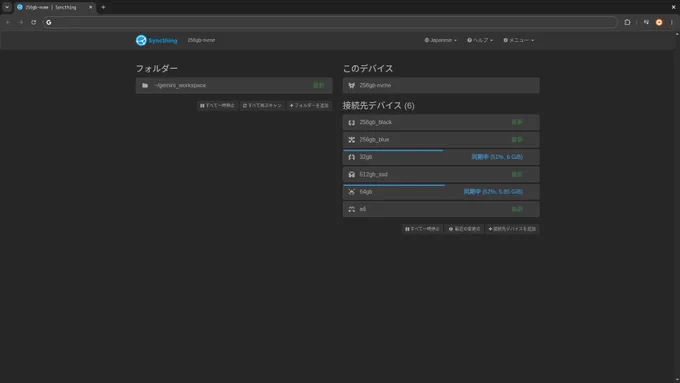Go forward with browser forward arrow

[21, 22]
